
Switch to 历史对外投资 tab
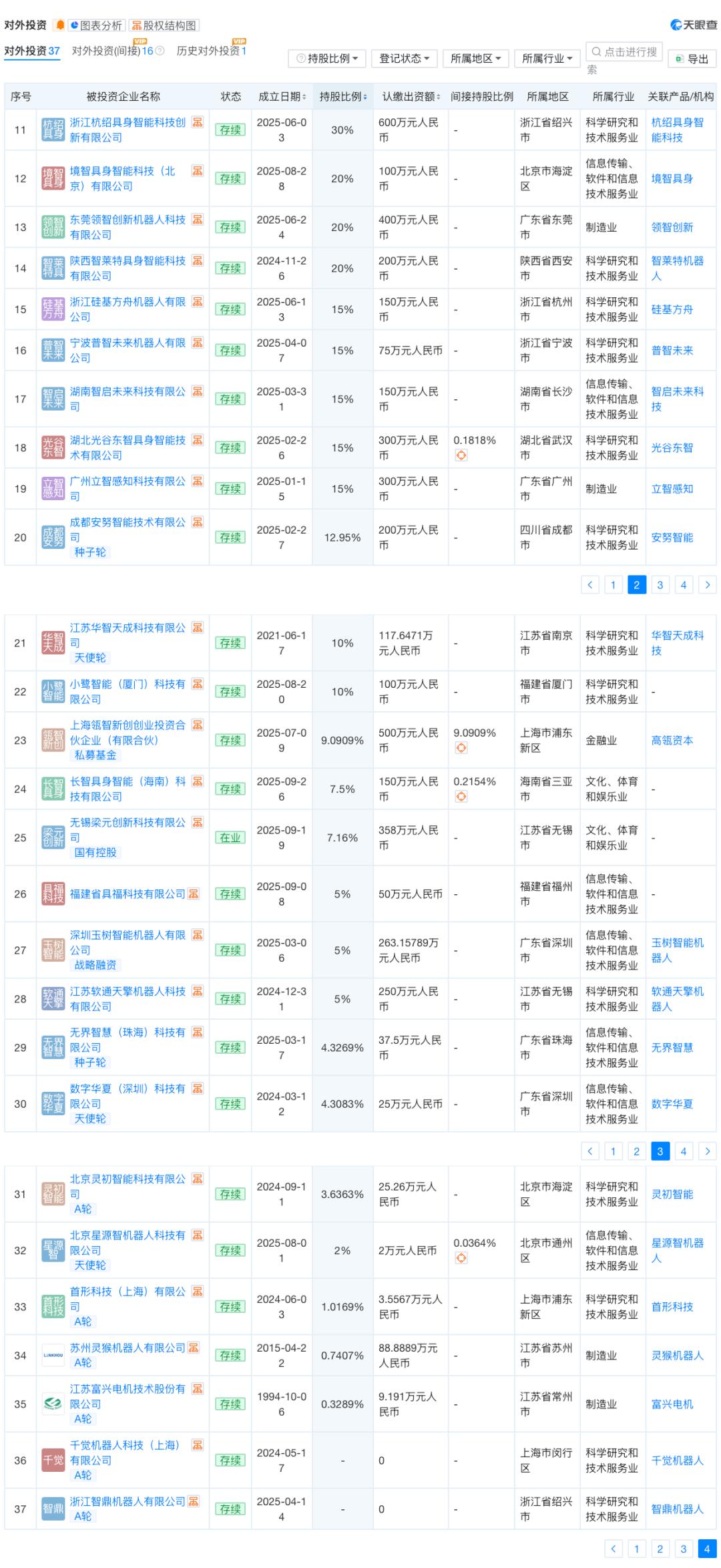pos(211,51)
